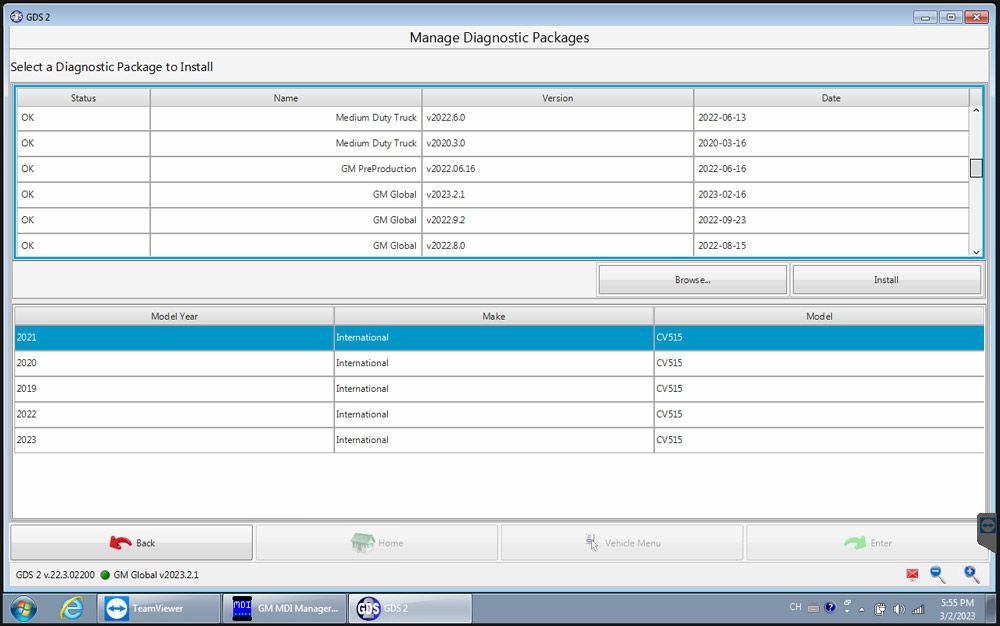Click the Back button
1000x626 pixels.
click(131, 542)
